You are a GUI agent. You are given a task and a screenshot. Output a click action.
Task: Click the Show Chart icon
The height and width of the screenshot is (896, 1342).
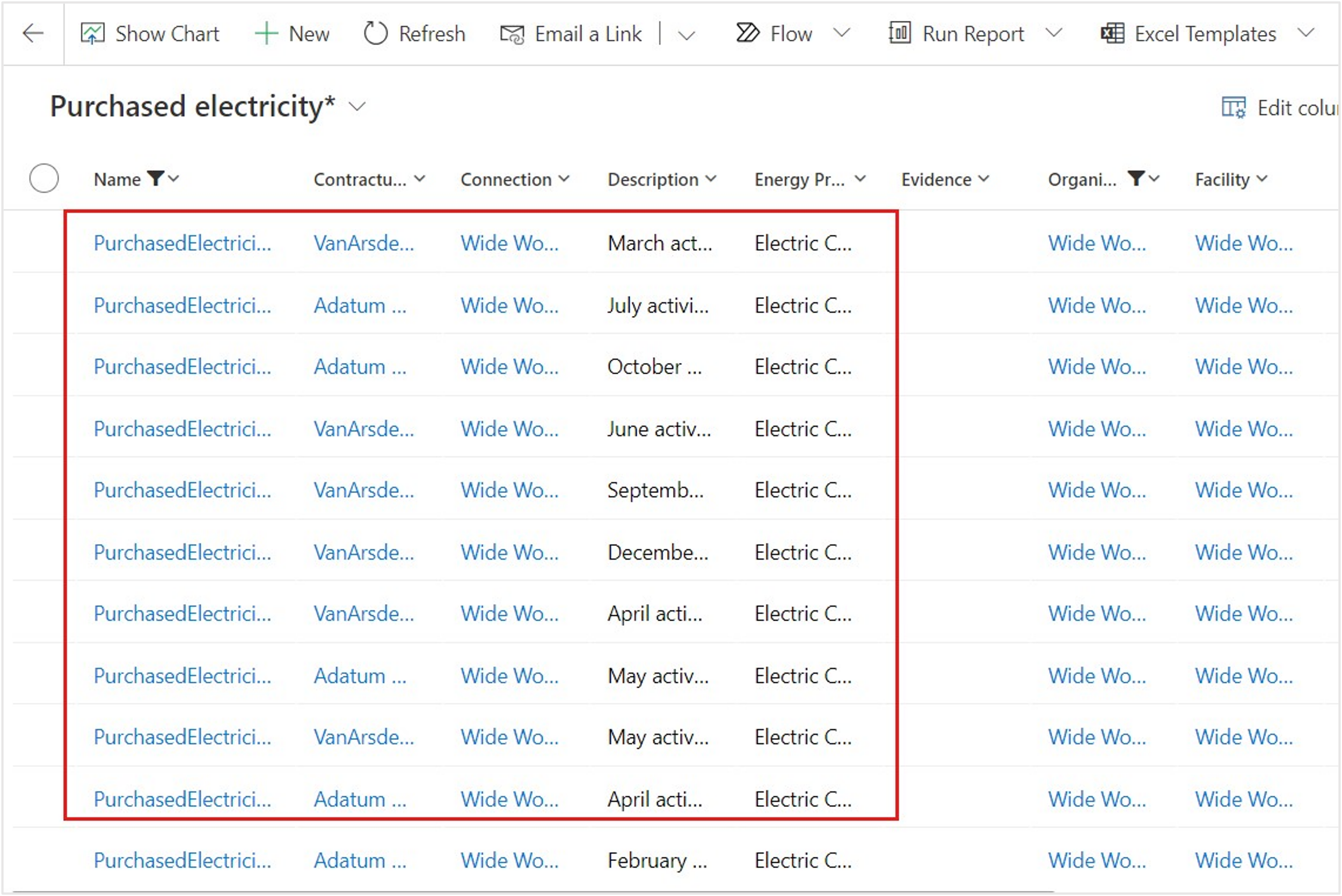tap(92, 34)
